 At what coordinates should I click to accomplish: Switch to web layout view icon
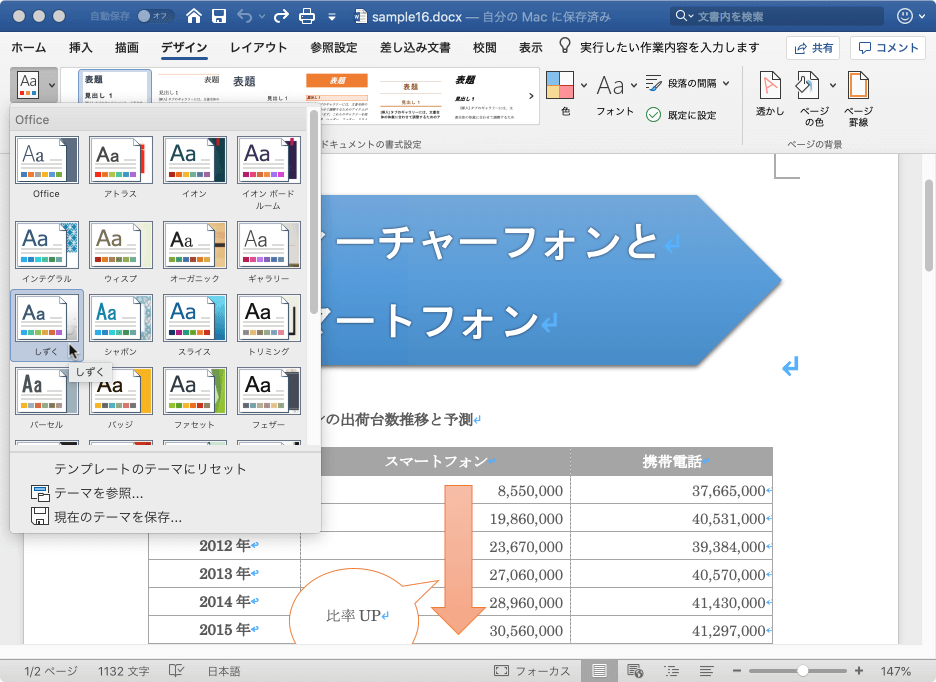pyautogui.click(x=635, y=671)
